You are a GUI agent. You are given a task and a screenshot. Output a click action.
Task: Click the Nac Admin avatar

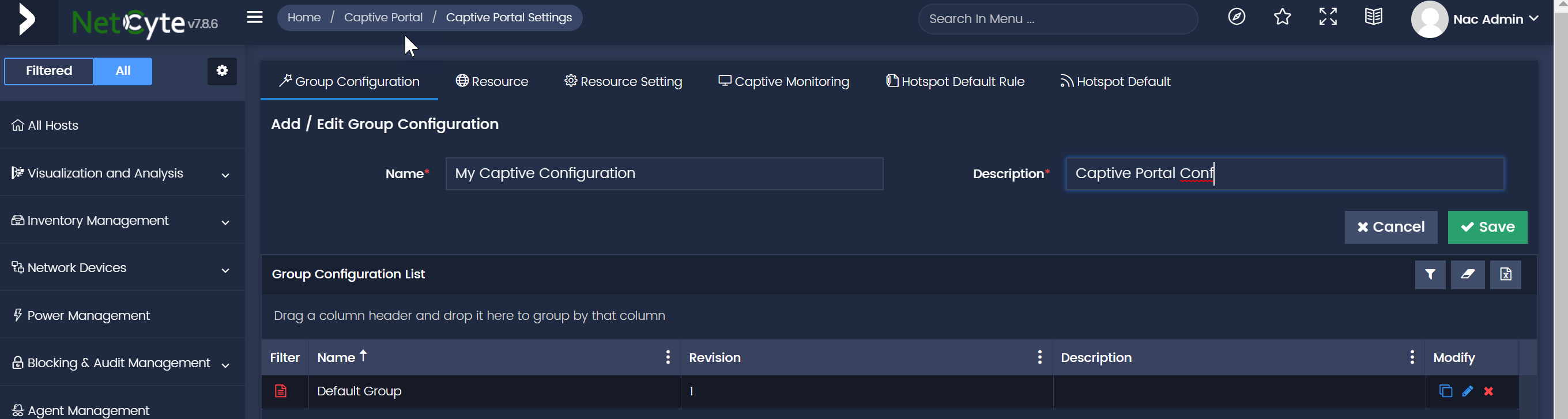click(x=1428, y=19)
